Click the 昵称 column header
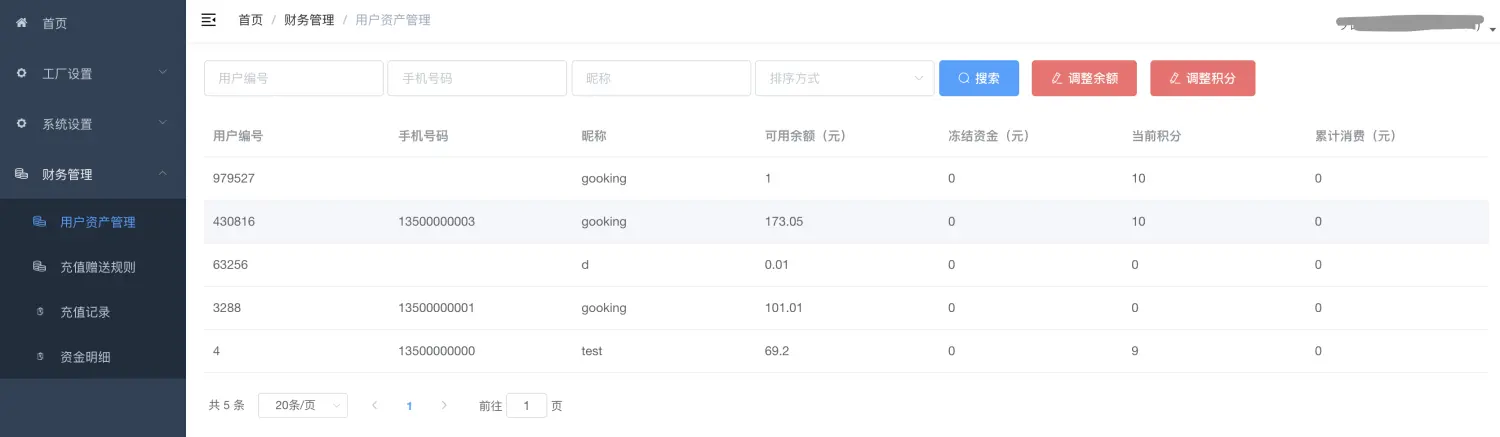The height and width of the screenshot is (437, 1500). 594,136
